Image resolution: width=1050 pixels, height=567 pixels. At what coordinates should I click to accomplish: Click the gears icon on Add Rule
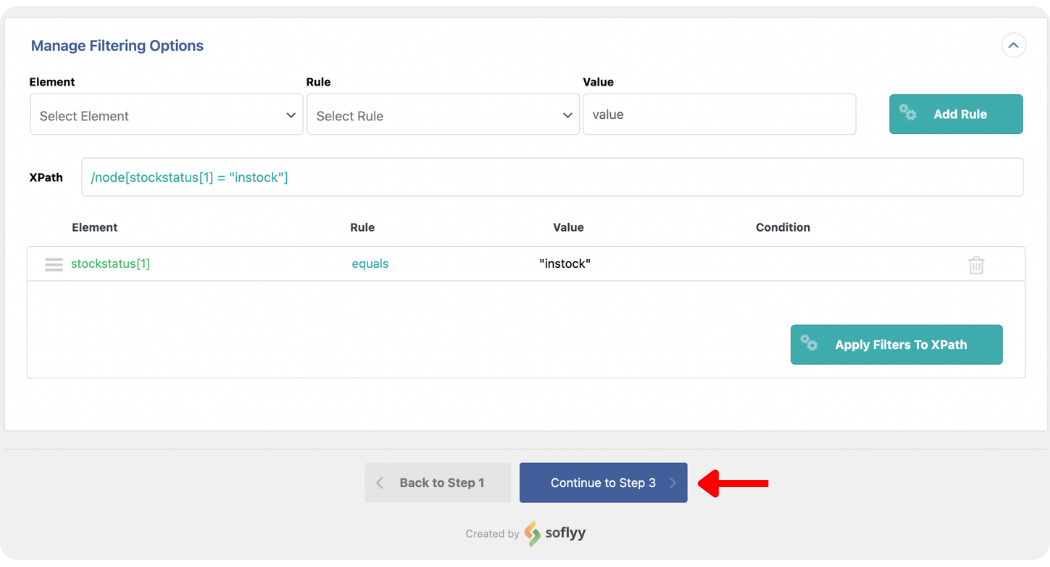[908, 113]
